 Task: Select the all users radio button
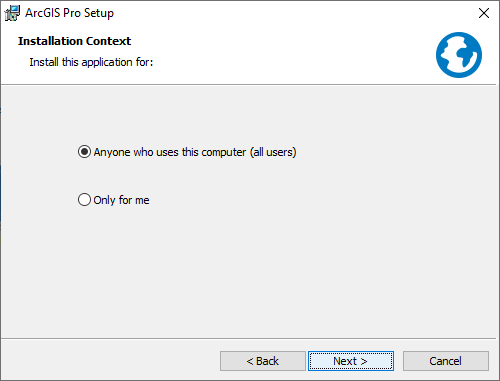pos(84,152)
